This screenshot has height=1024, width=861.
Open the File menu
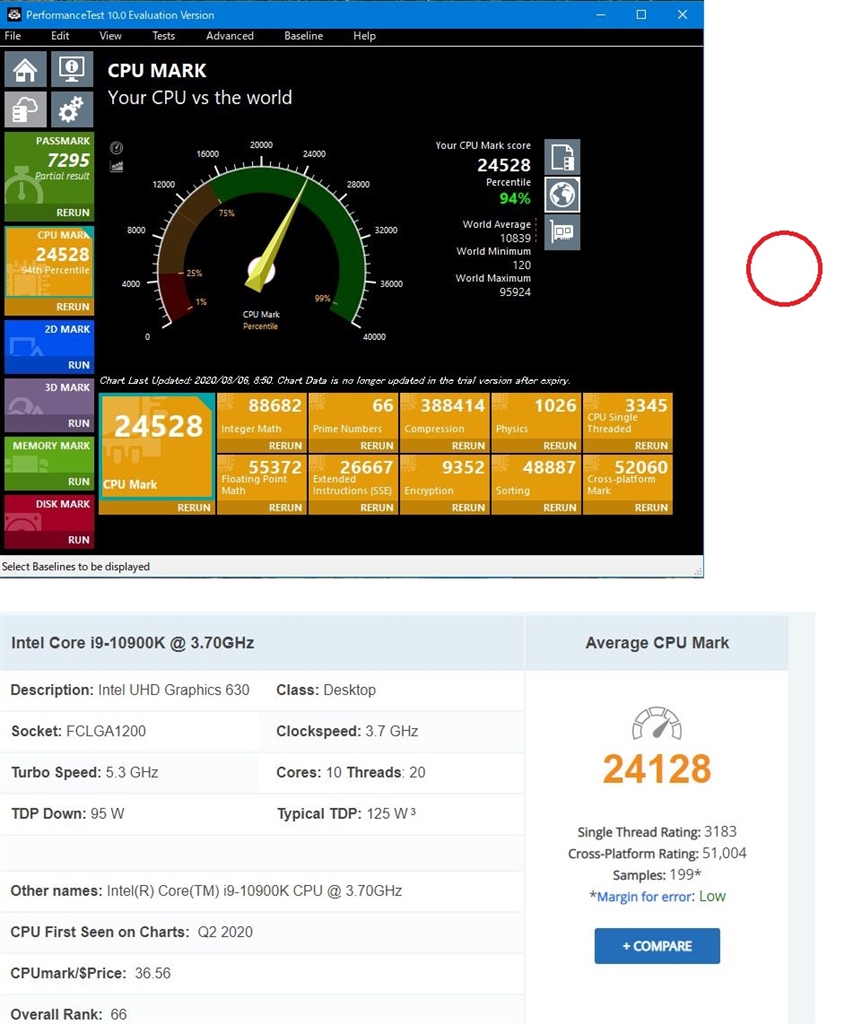(x=12, y=36)
